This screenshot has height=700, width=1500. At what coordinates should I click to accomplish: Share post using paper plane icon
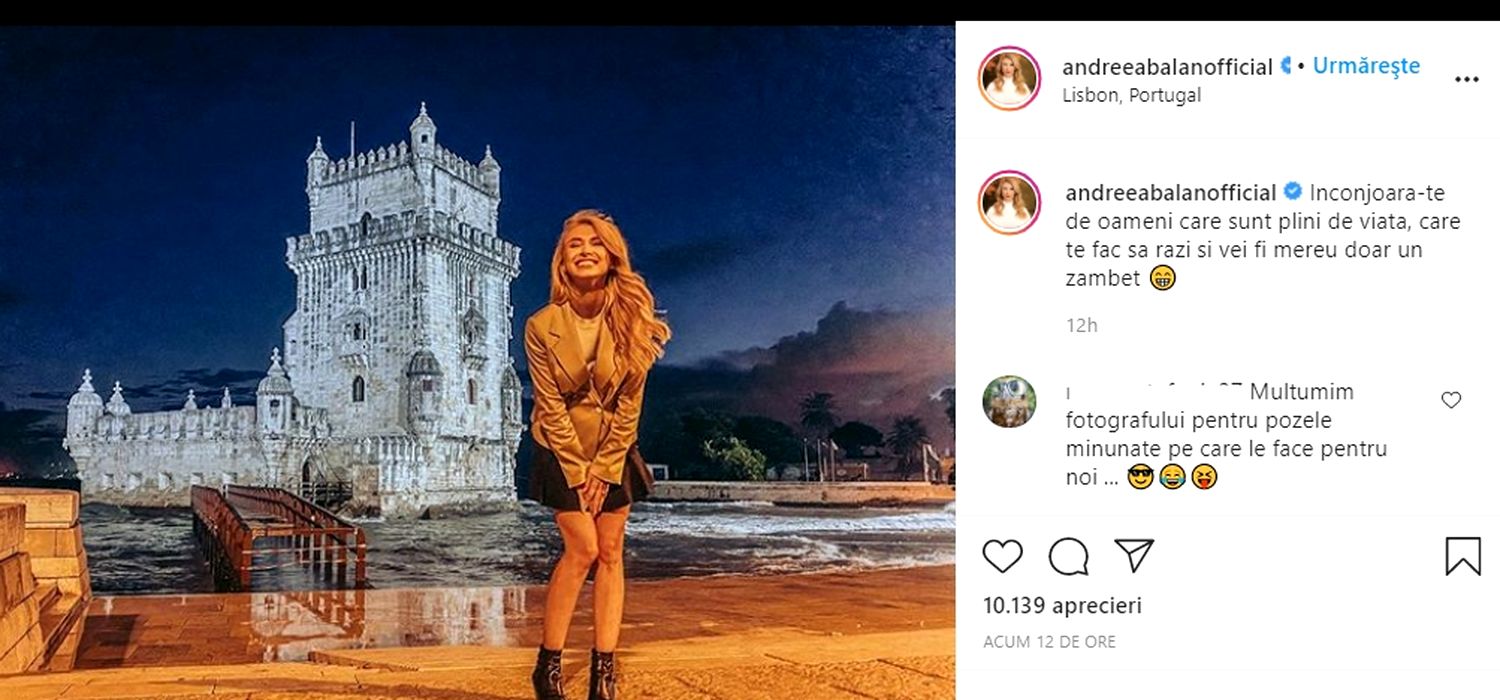click(x=1134, y=556)
